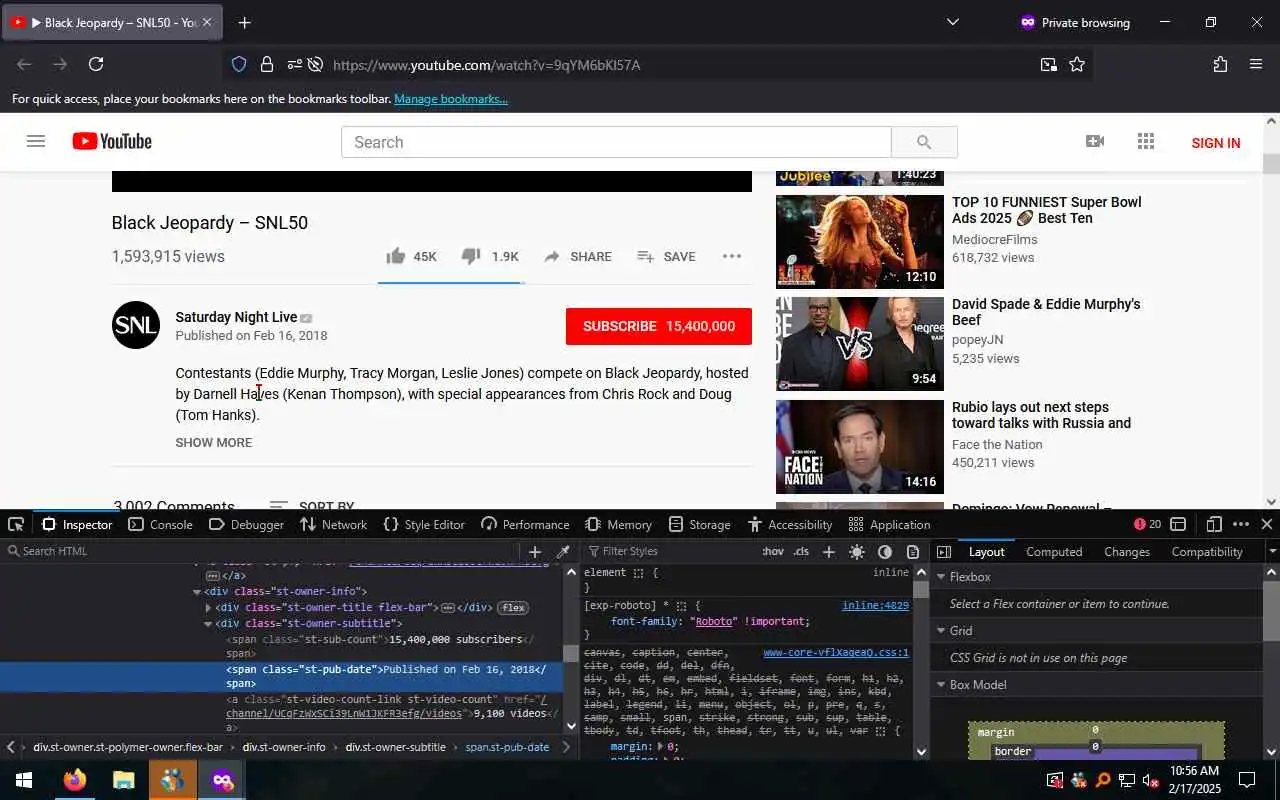
Task: Open the Firefox application hamburger menu
Action: (1256, 64)
